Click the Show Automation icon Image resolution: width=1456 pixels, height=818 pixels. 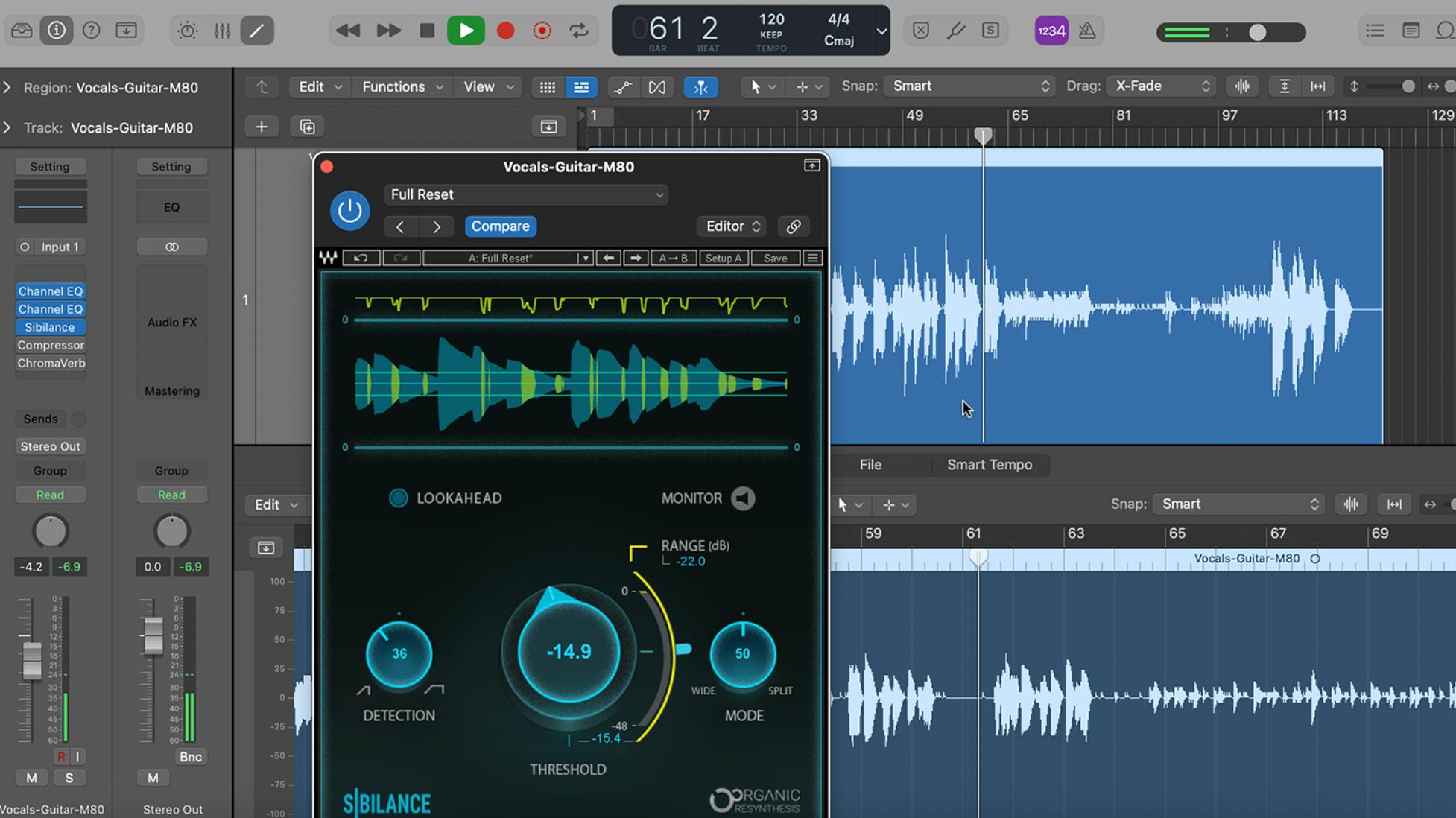coord(623,87)
